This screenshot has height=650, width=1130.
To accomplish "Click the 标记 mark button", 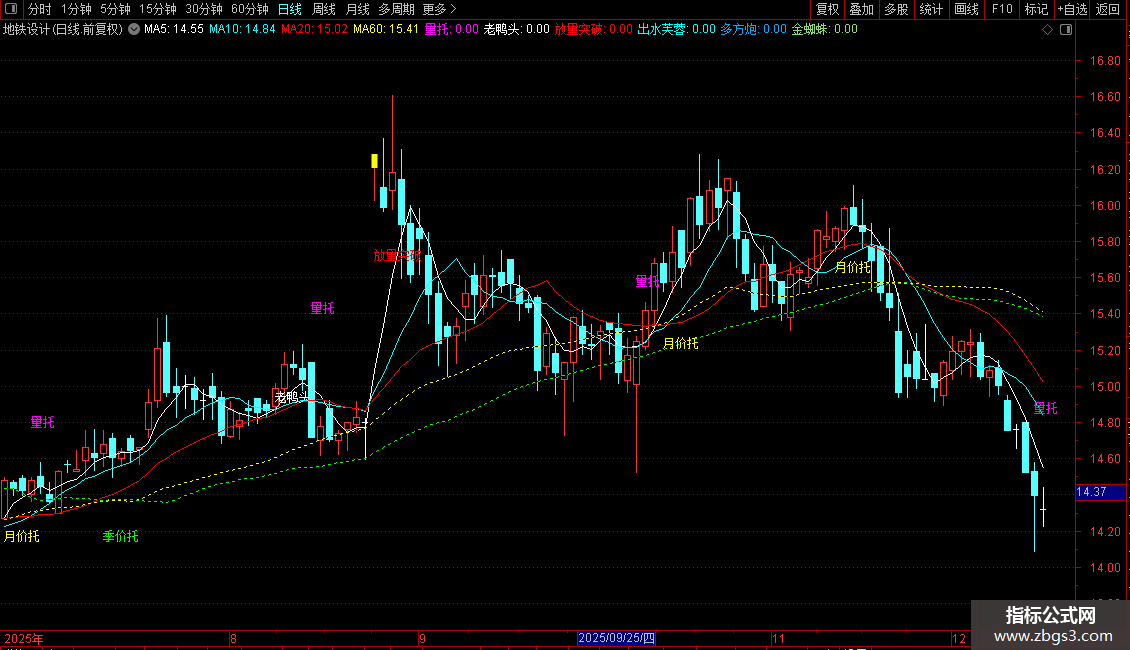I will (1036, 9).
